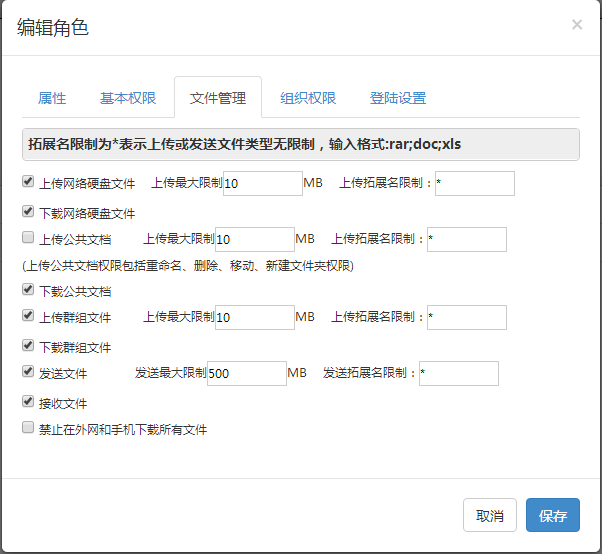The height and width of the screenshot is (554, 602).
Task: Focus the 发送拓展名限制 input field
Action: click(459, 373)
